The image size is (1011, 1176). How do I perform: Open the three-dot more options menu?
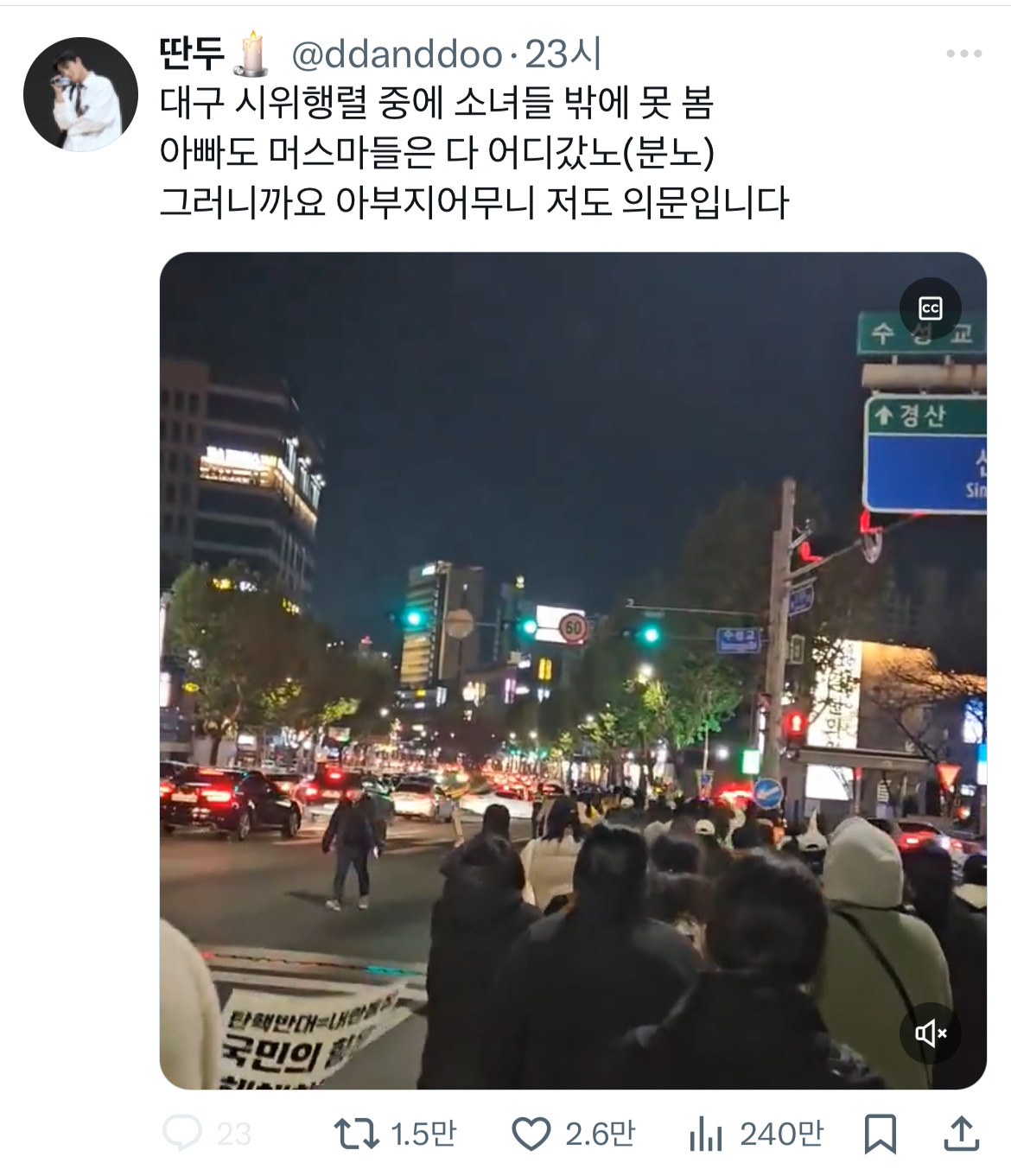point(963,54)
